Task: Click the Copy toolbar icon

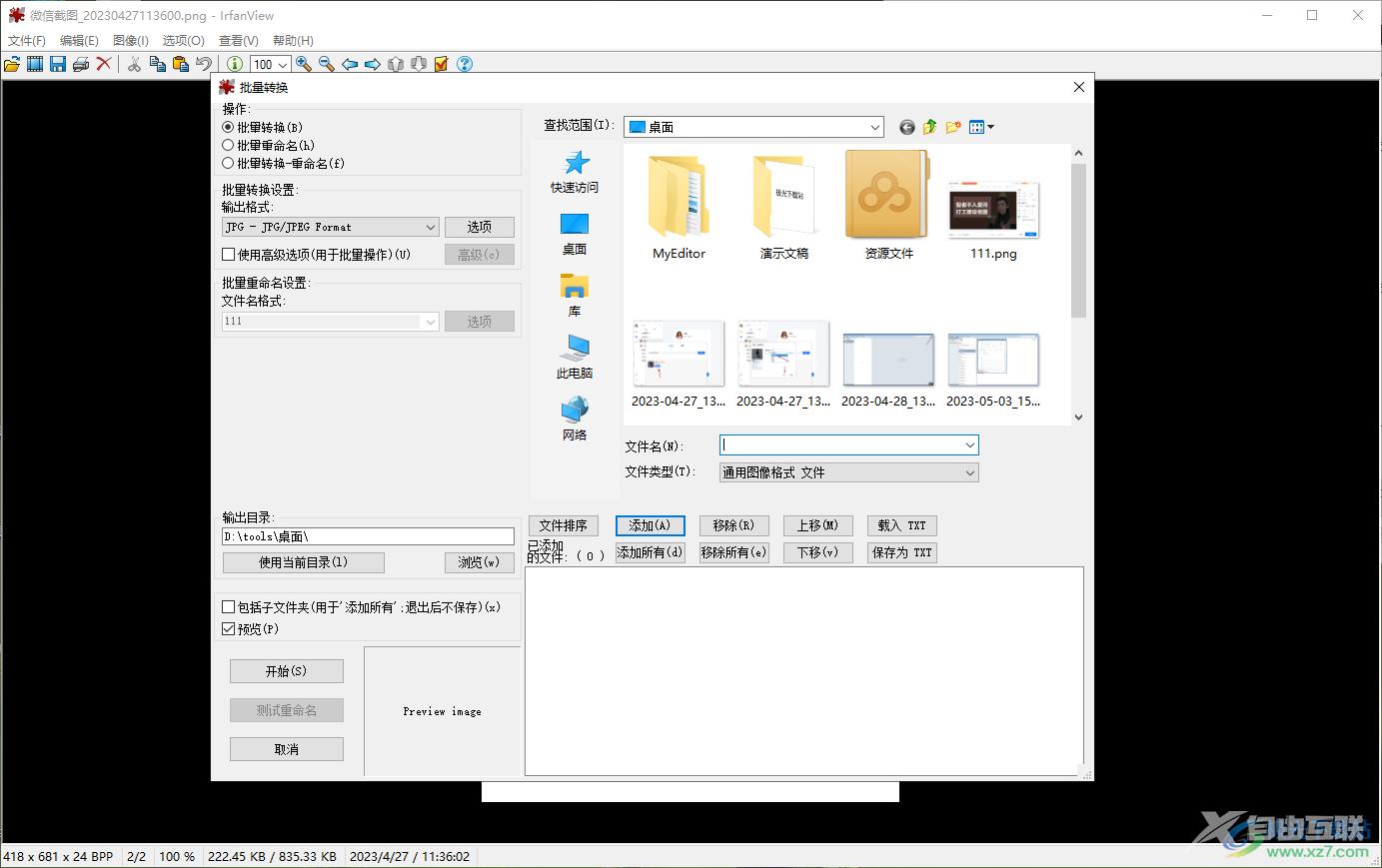Action: tap(157, 64)
